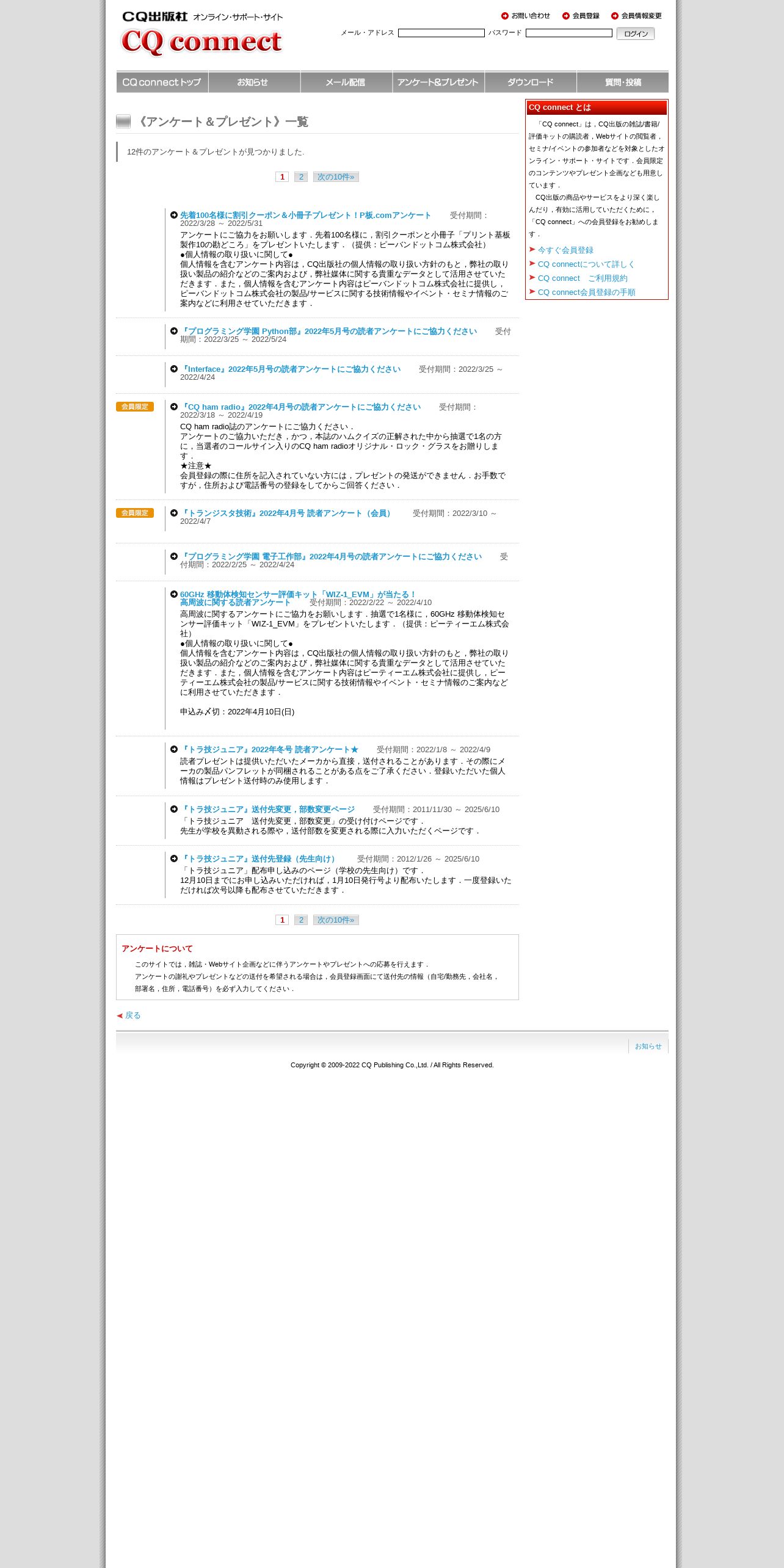
Task: Click the ログイン button
Action: pyautogui.click(x=636, y=34)
